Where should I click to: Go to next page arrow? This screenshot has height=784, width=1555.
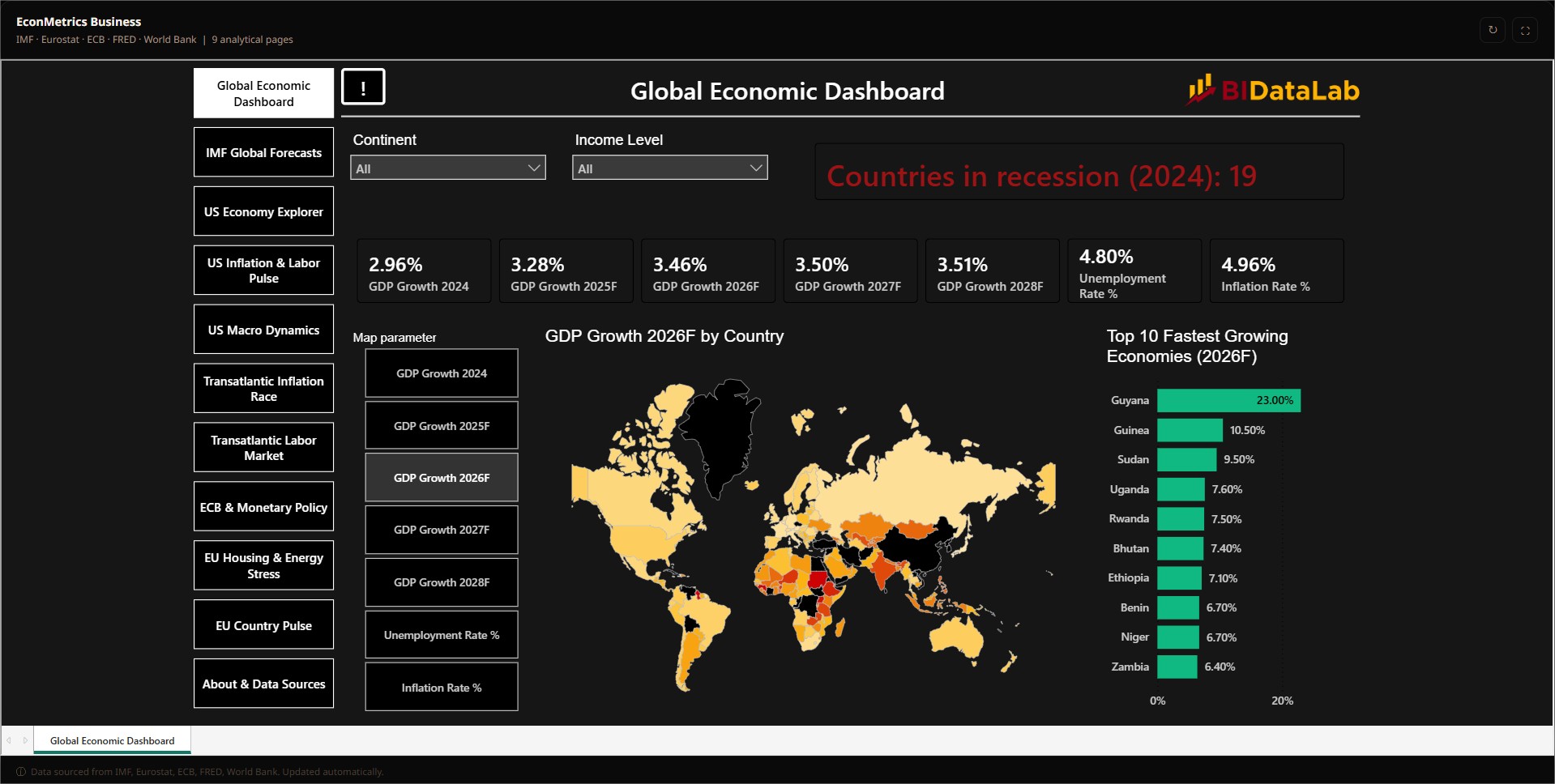pos(25,740)
